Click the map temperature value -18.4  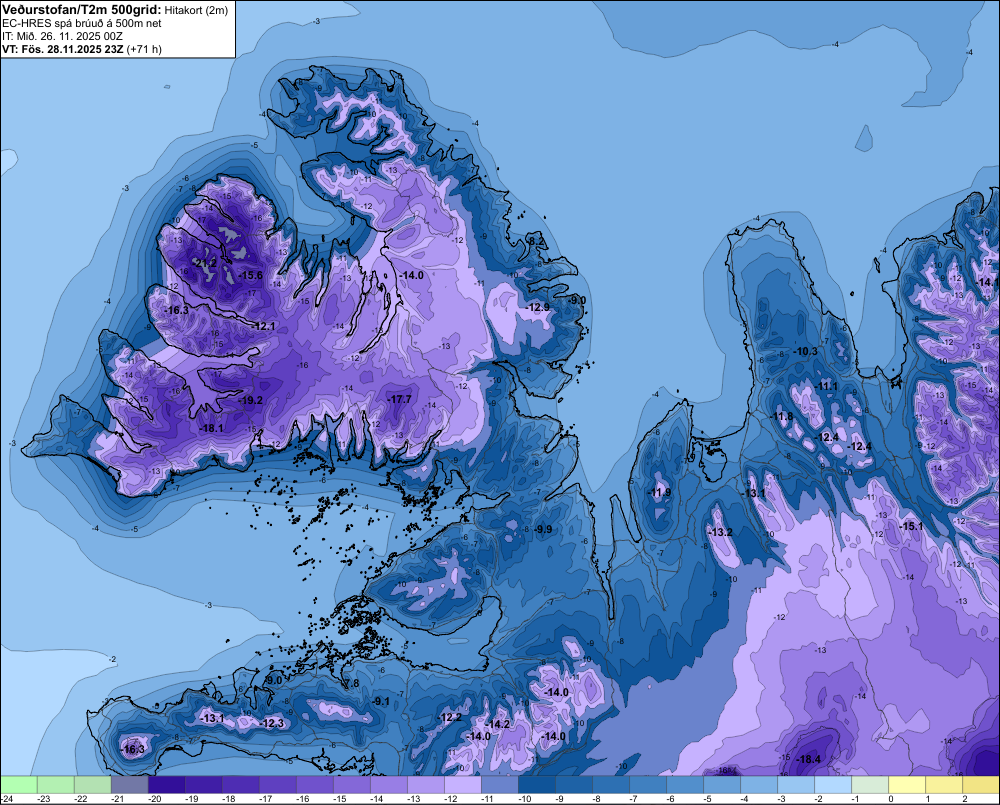coord(809,759)
